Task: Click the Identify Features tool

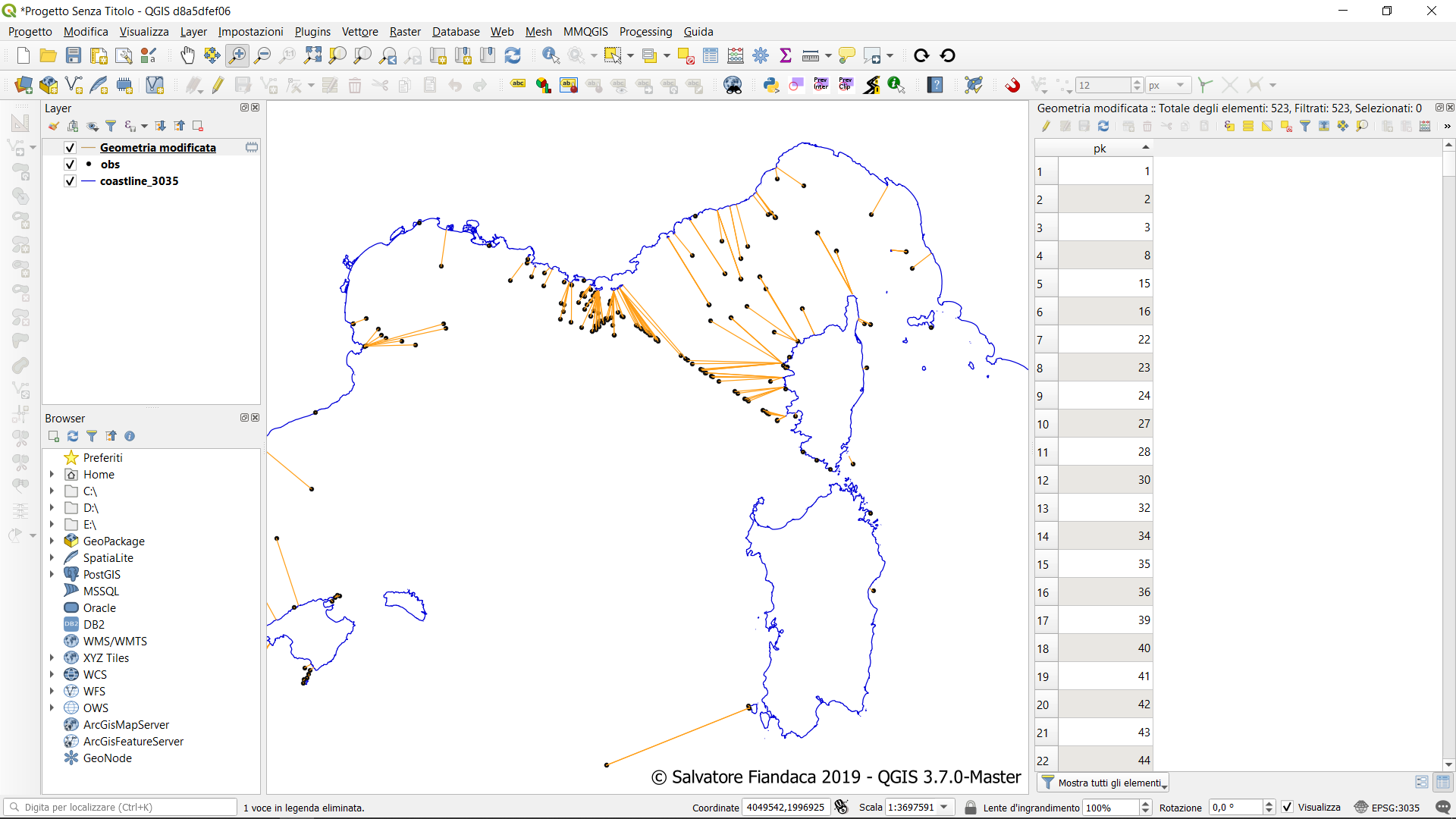Action: tap(551, 55)
